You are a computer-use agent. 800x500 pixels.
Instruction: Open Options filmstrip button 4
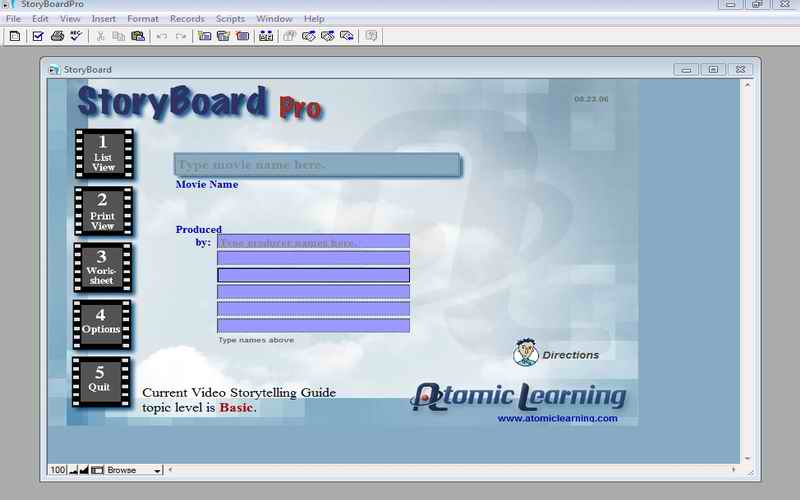tap(102, 324)
